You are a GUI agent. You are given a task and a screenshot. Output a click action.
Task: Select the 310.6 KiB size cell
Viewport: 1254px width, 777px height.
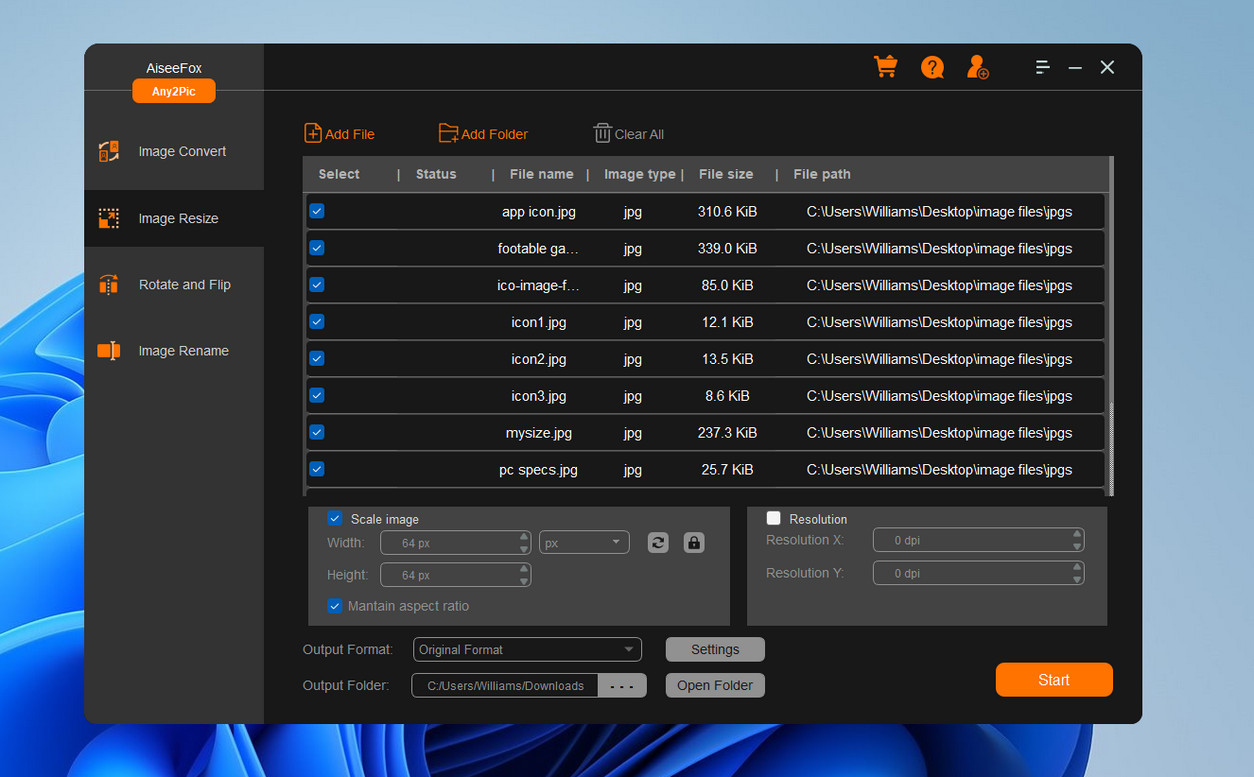pyautogui.click(x=727, y=212)
